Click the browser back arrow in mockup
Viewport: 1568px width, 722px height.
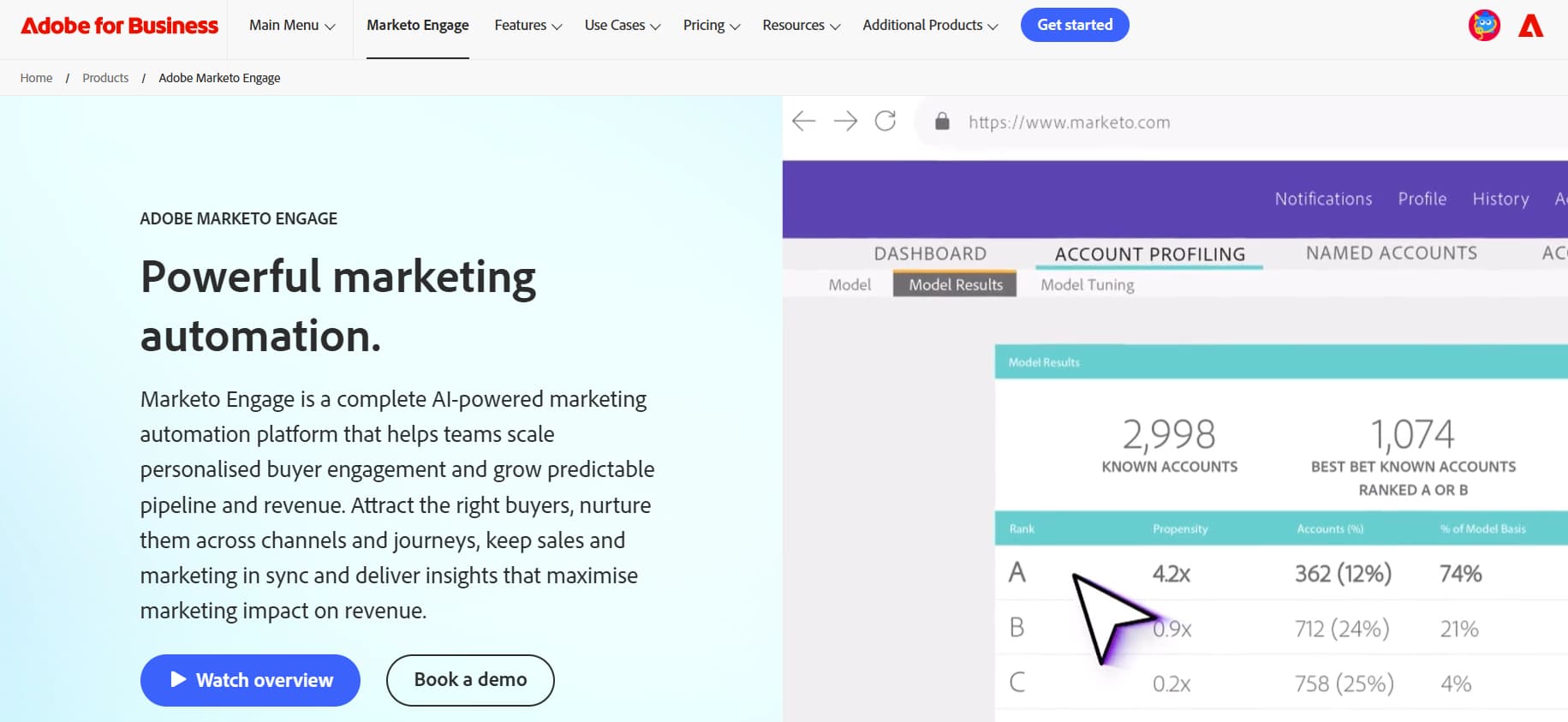pyautogui.click(x=803, y=122)
